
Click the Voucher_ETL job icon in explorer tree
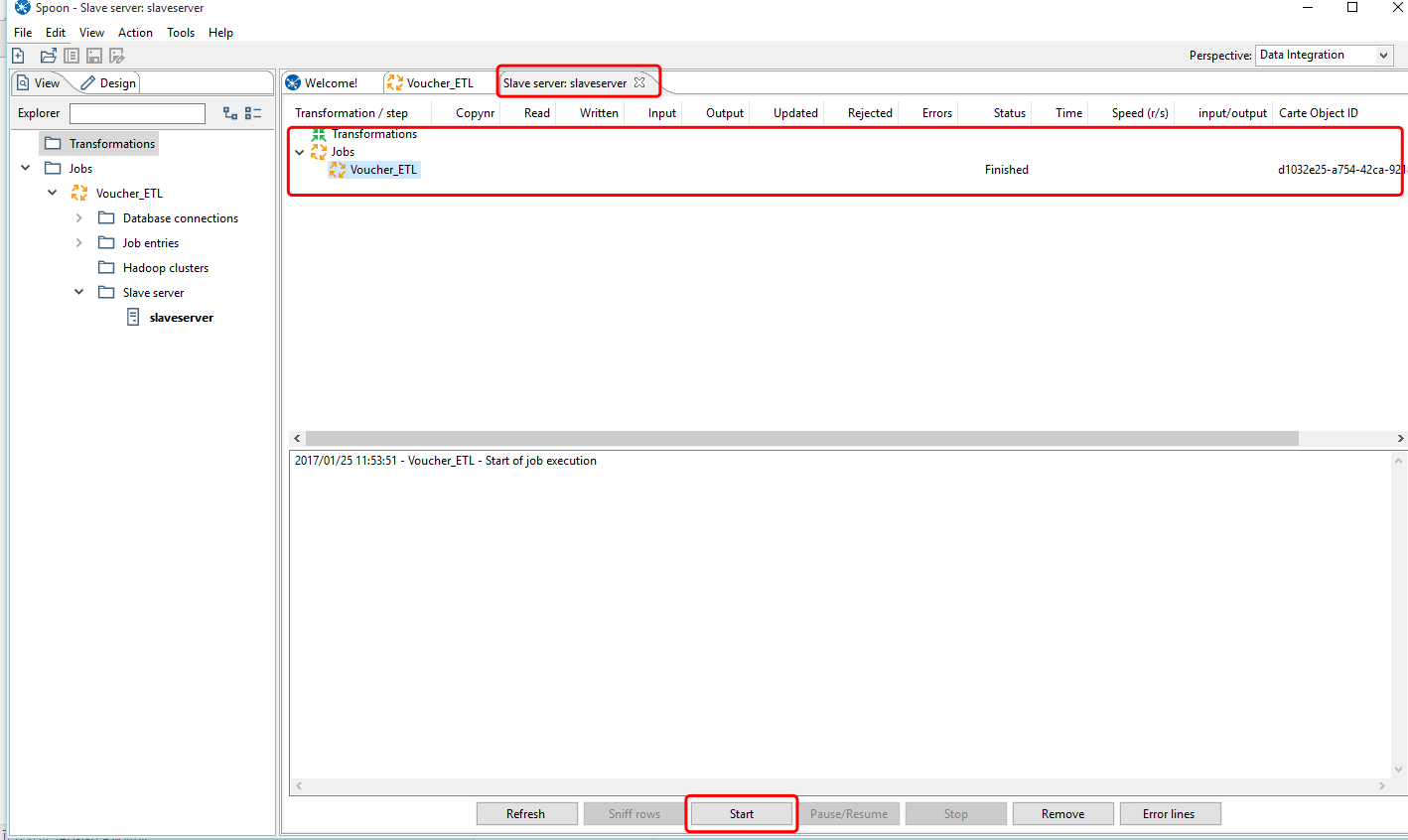(79, 194)
